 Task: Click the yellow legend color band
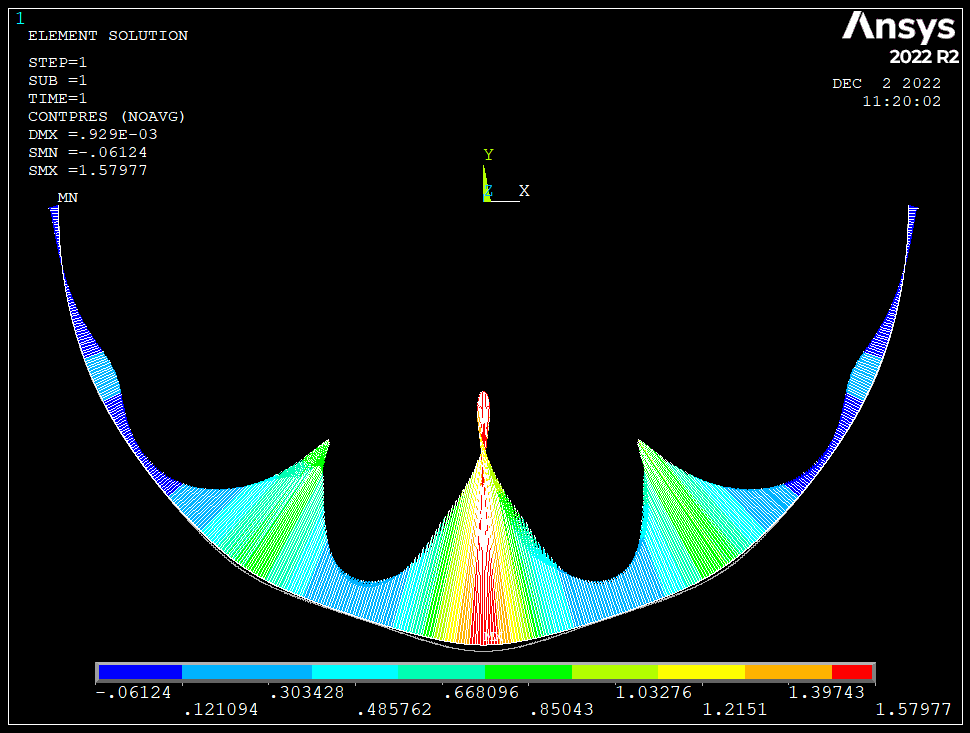coord(702,672)
